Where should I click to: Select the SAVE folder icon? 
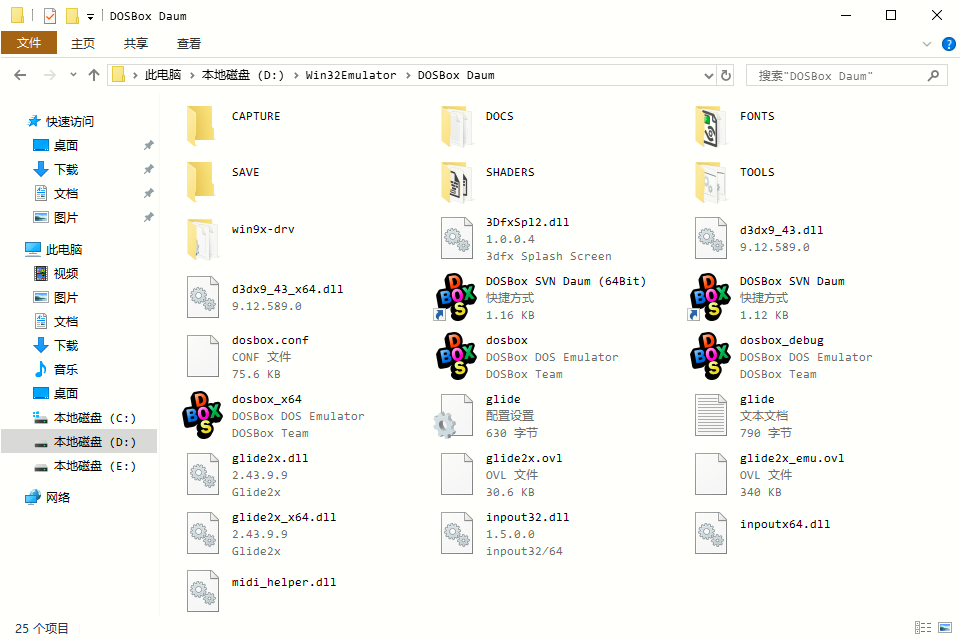[x=202, y=181]
